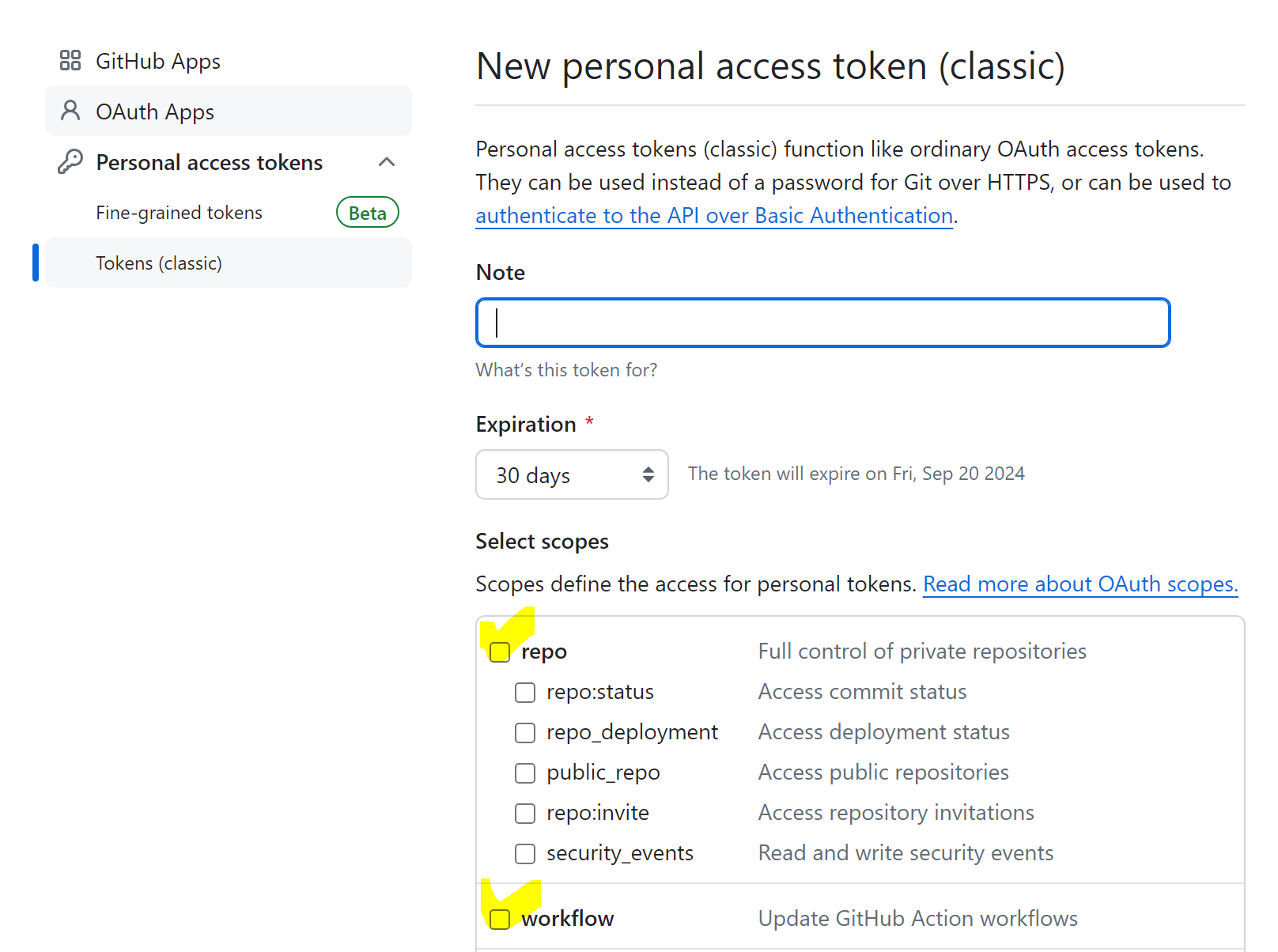Viewport: 1278px width, 952px height.
Task: Tick the repo:invite scope checkbox
Action: pyautogui.click(x=525, y=814)
